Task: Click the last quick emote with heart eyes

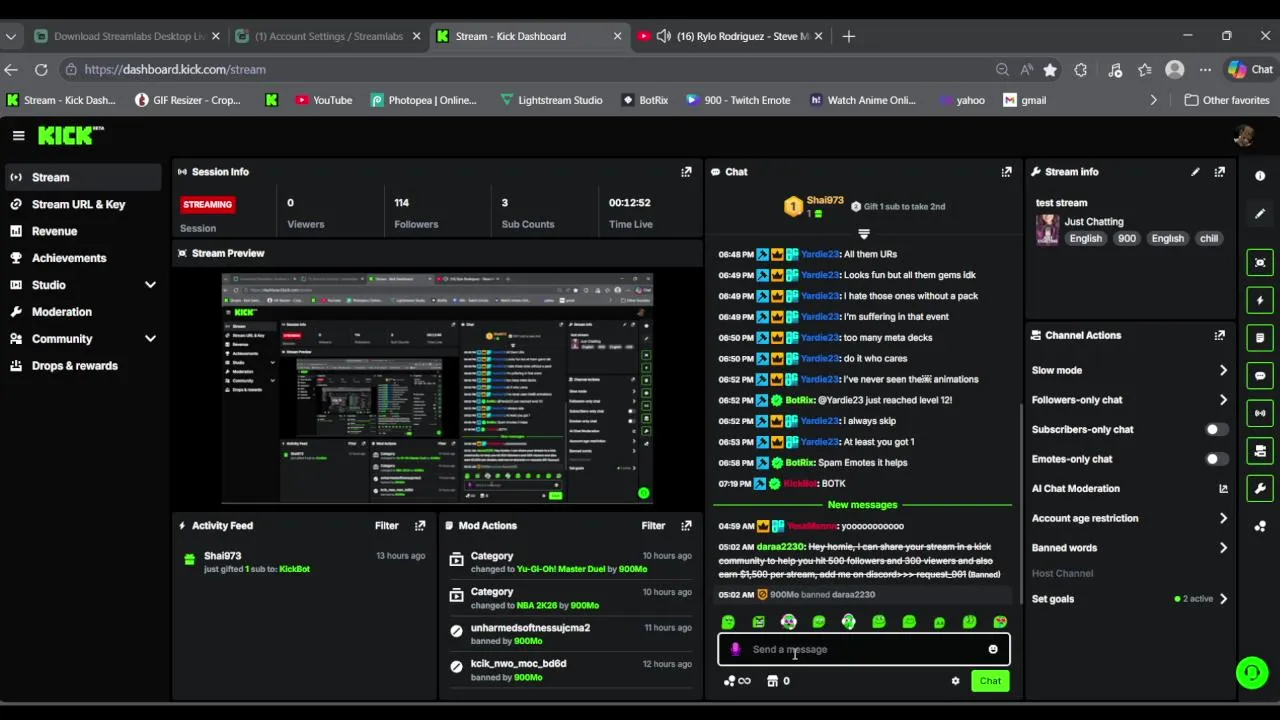Action: tap(1000, 622)
